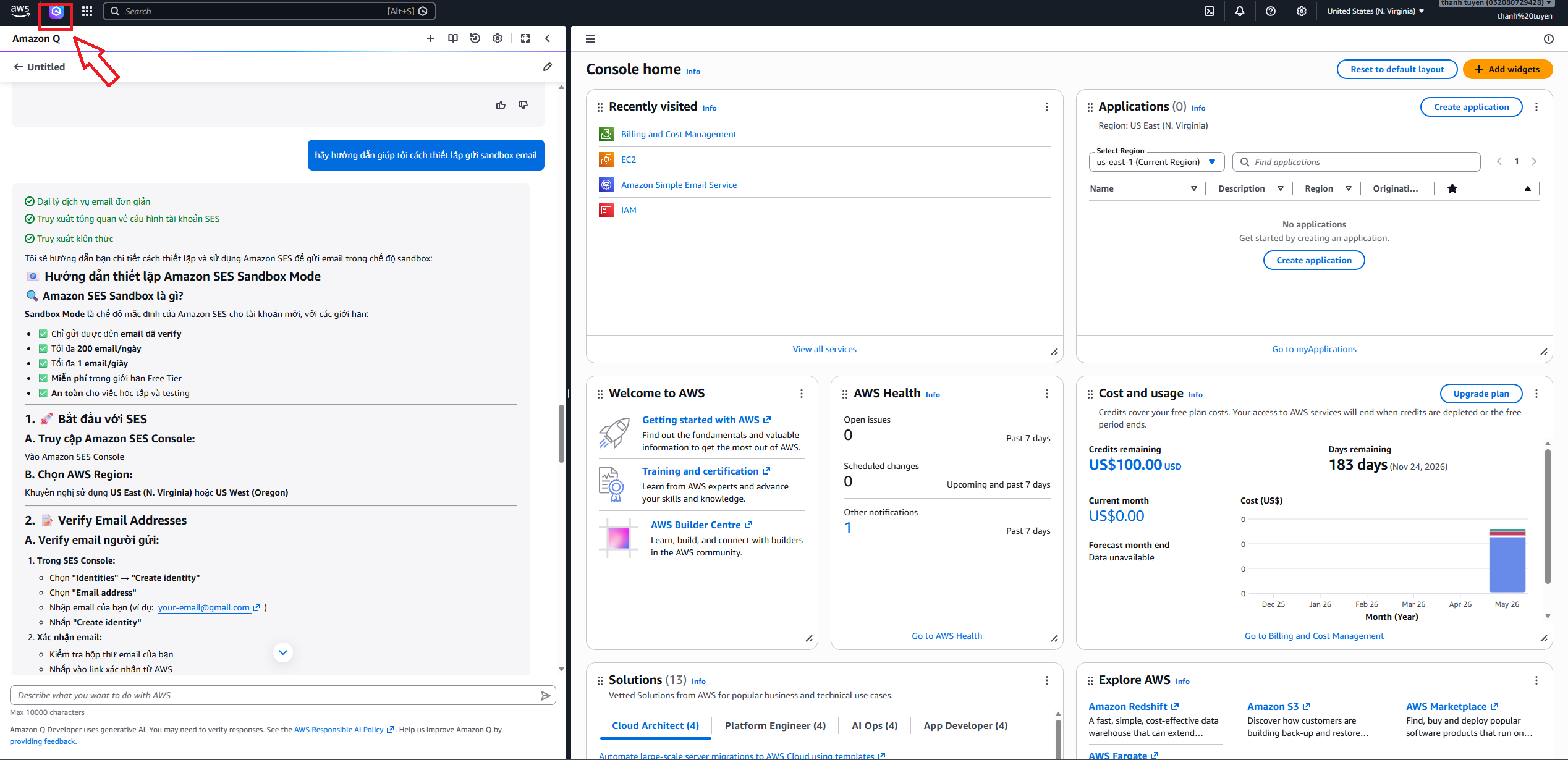Send the Amazon Q message
The height and width of the screenshot is (760, 1568).
point(545,696)
